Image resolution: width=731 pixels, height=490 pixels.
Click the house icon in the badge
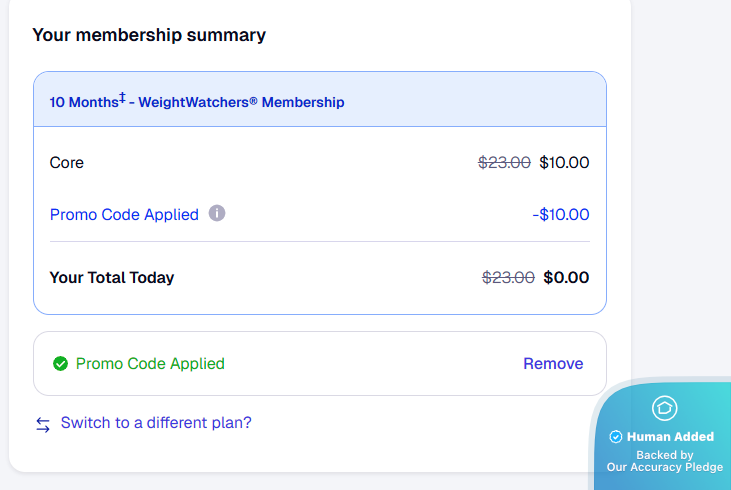pyautogui.click(x=664, y=407)
